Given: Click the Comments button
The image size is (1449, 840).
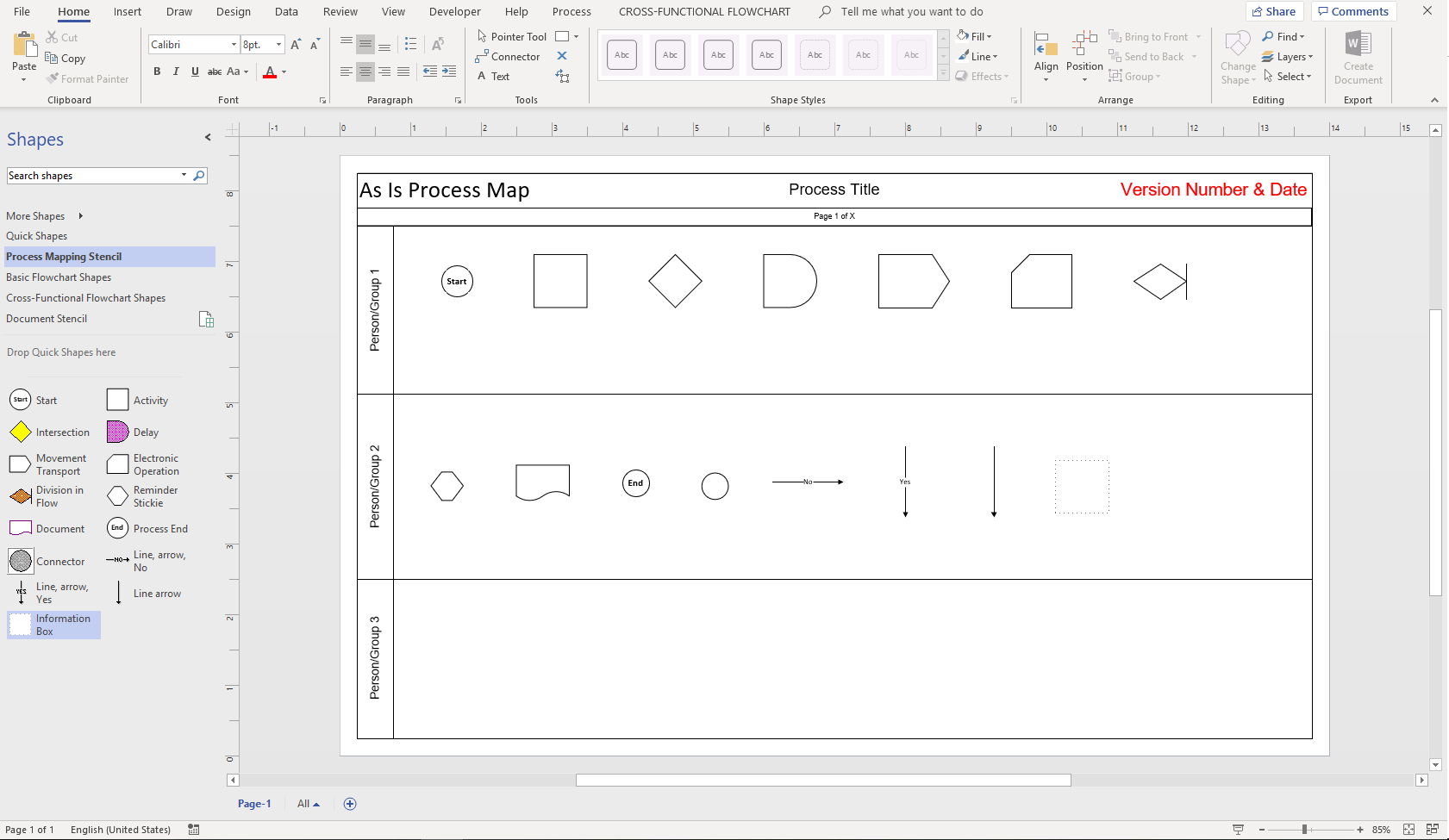Looking at the screenshot, I should [1353, 12].
